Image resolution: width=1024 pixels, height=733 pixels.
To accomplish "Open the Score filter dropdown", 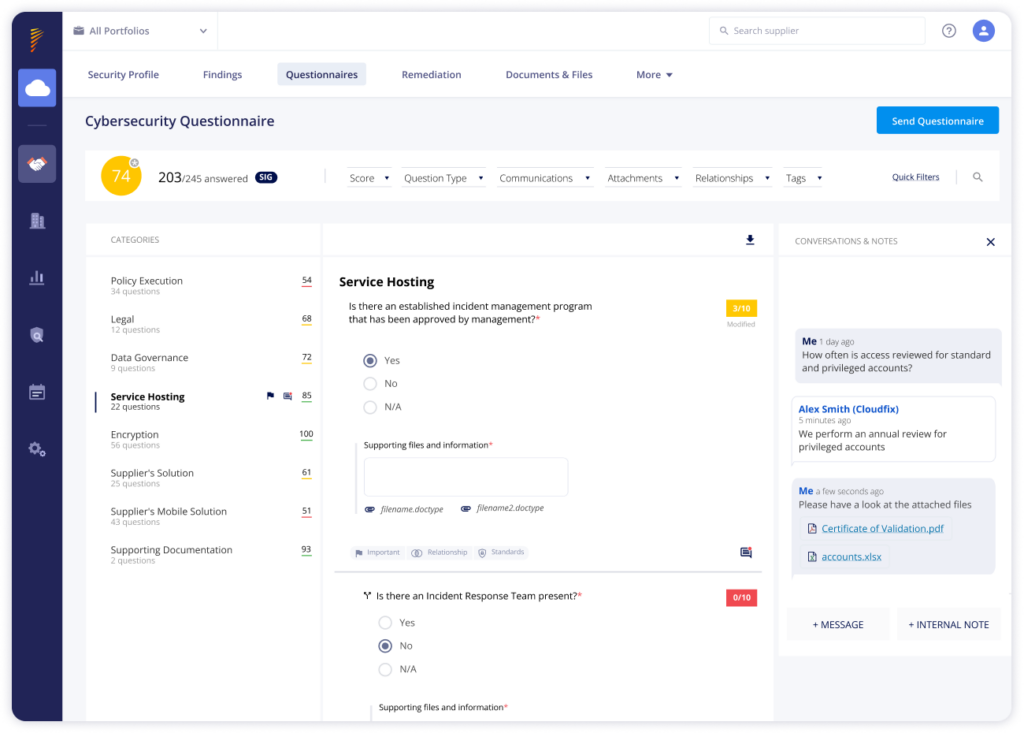I will point(370,177).
